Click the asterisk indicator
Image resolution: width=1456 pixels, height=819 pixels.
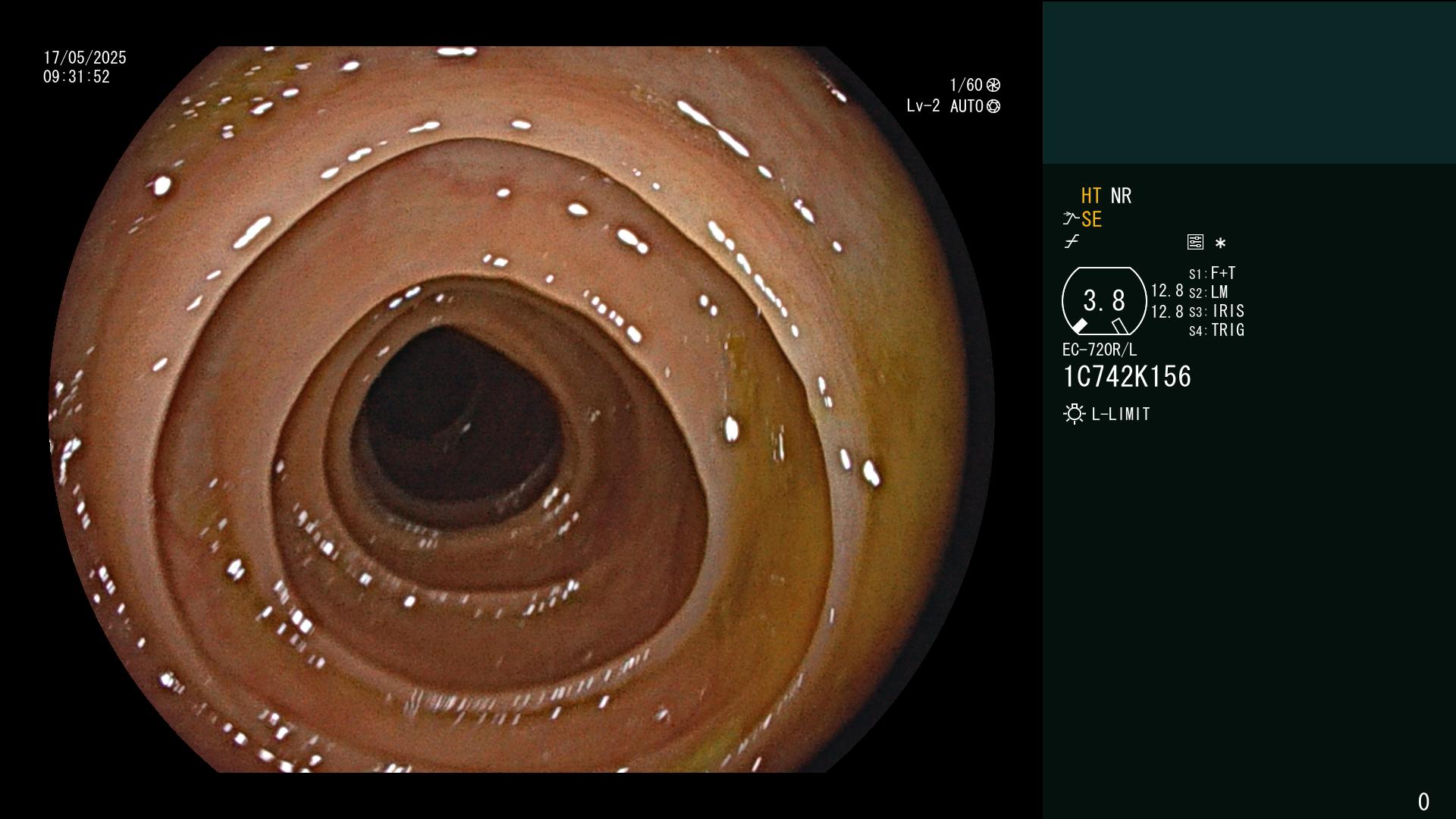pos(1220,243)
